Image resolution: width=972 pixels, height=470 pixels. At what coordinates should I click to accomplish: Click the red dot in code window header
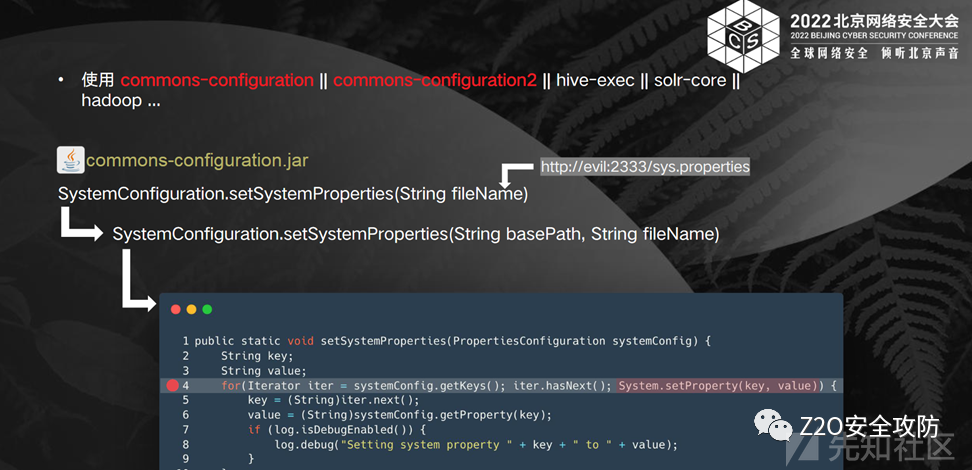[x=175, y=309]
